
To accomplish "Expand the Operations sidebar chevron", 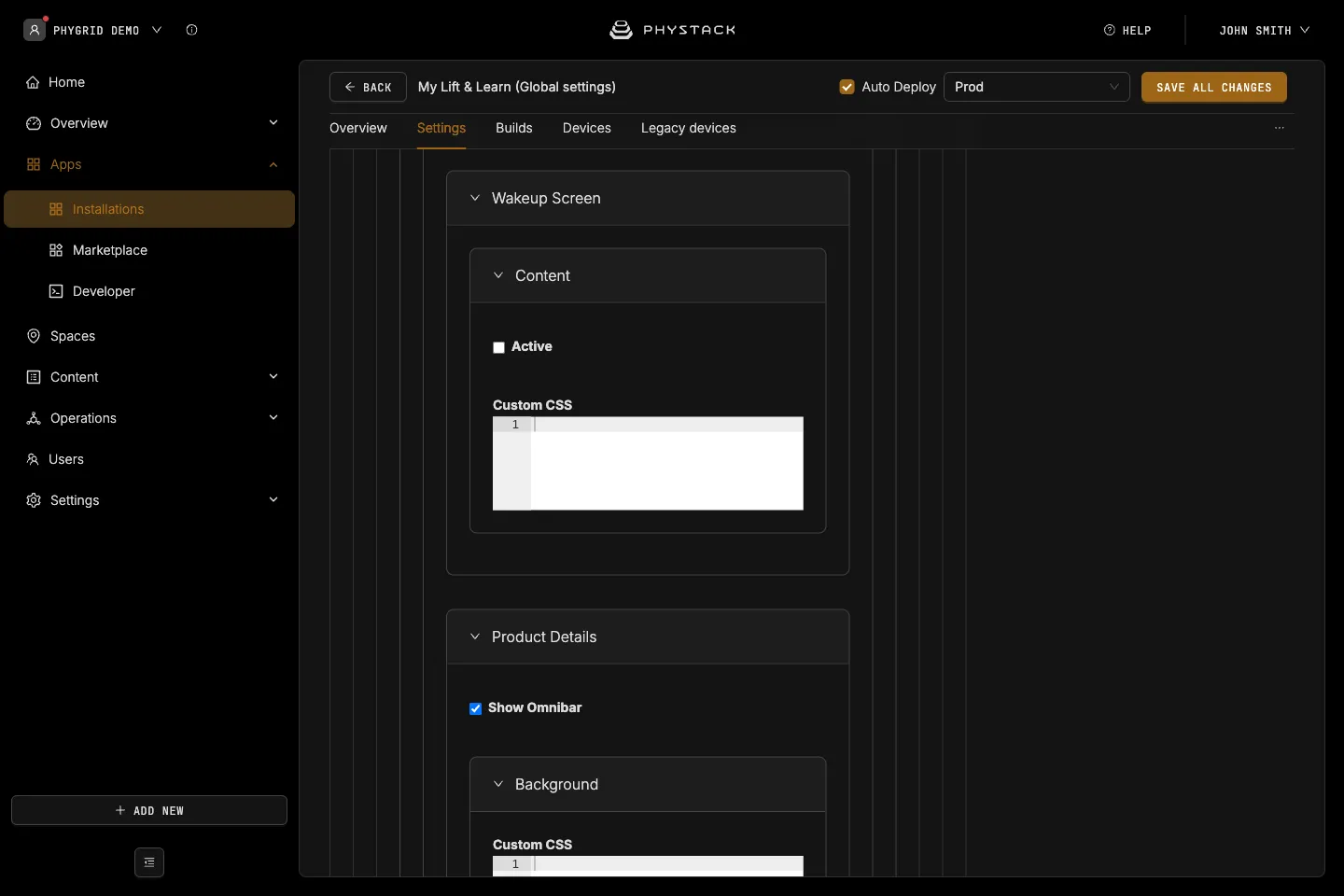I will tap(273, 418).
